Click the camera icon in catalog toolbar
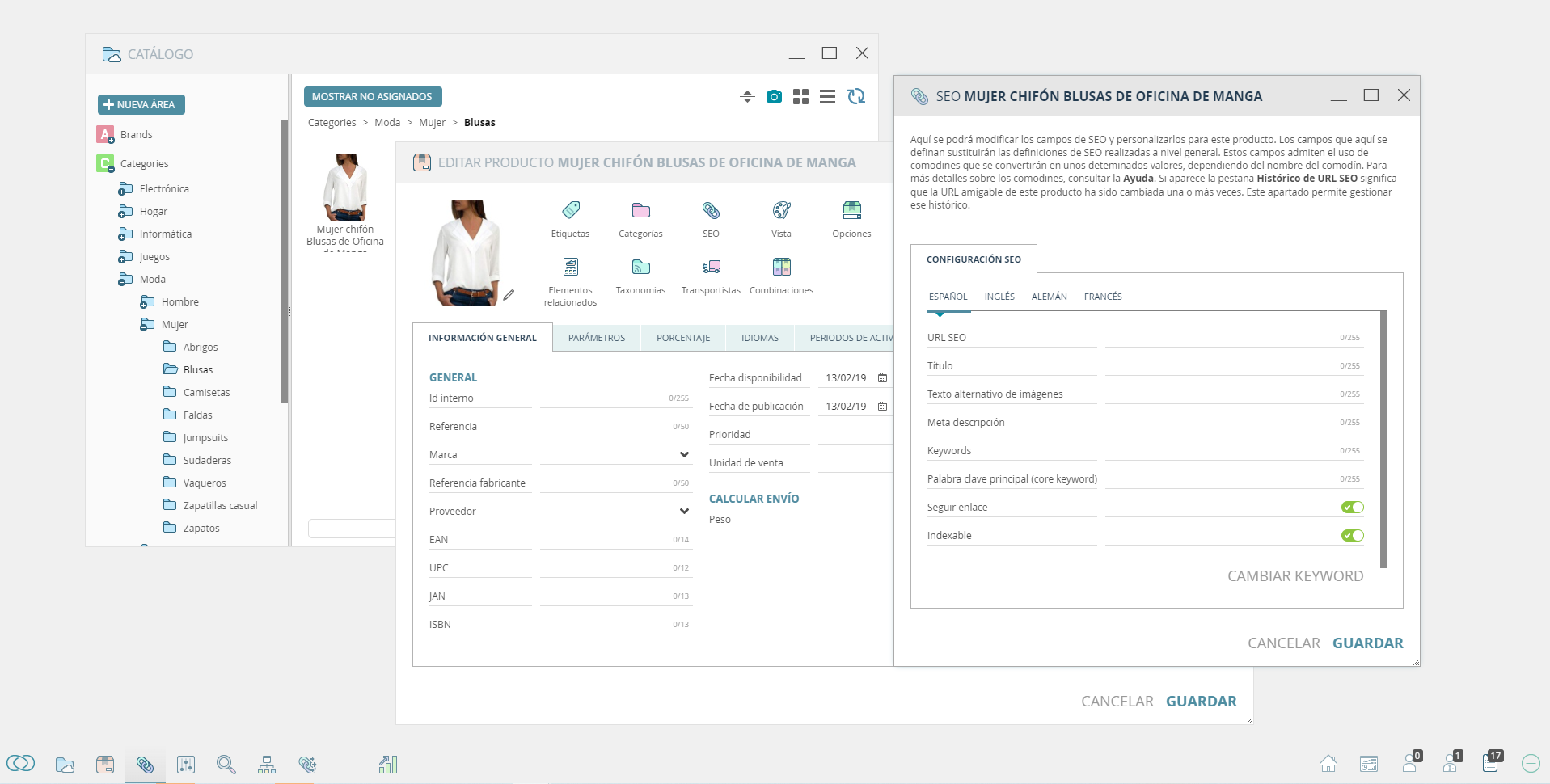 coord(774,97)
